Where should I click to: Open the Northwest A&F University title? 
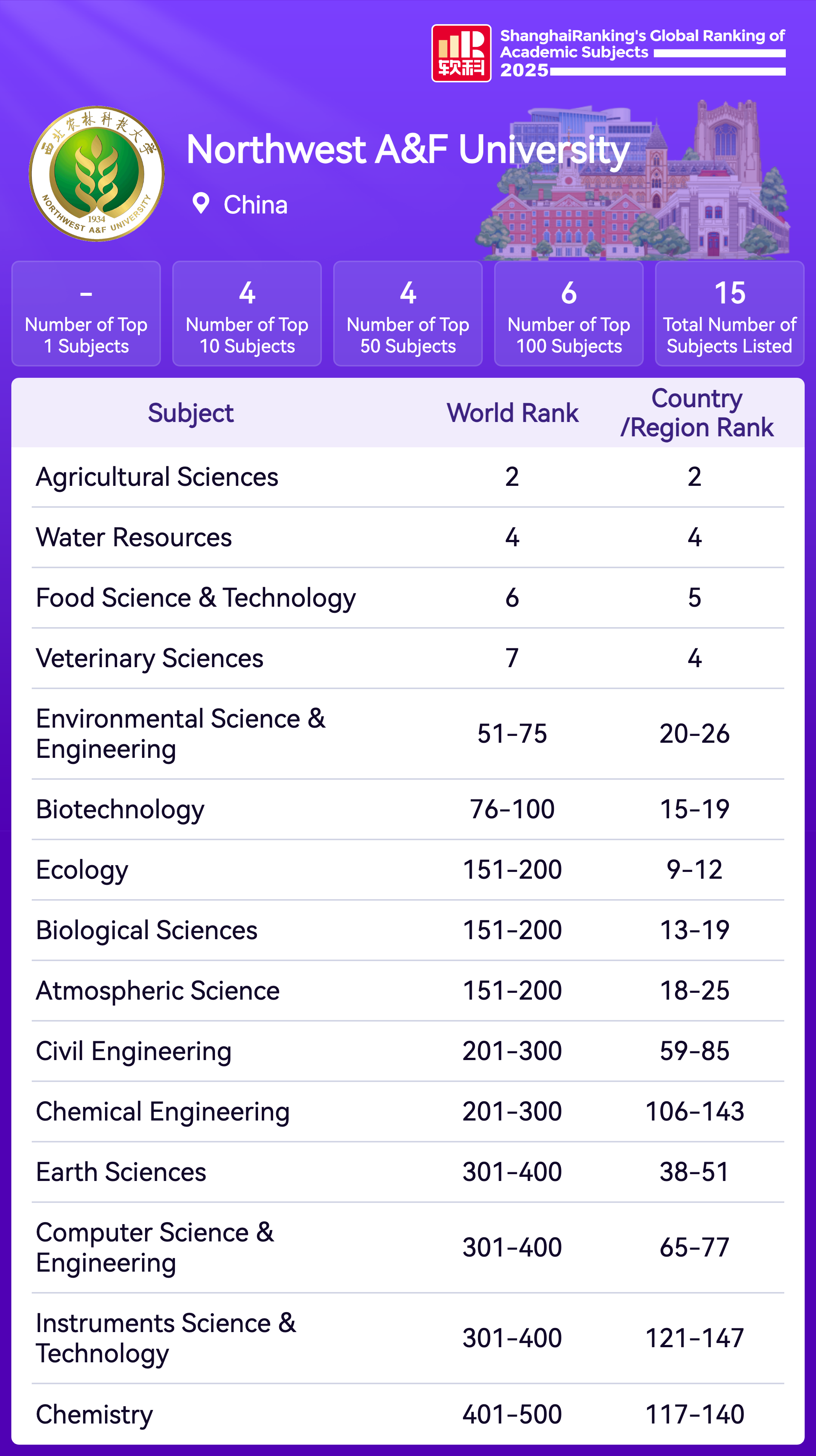click(408, 150)
